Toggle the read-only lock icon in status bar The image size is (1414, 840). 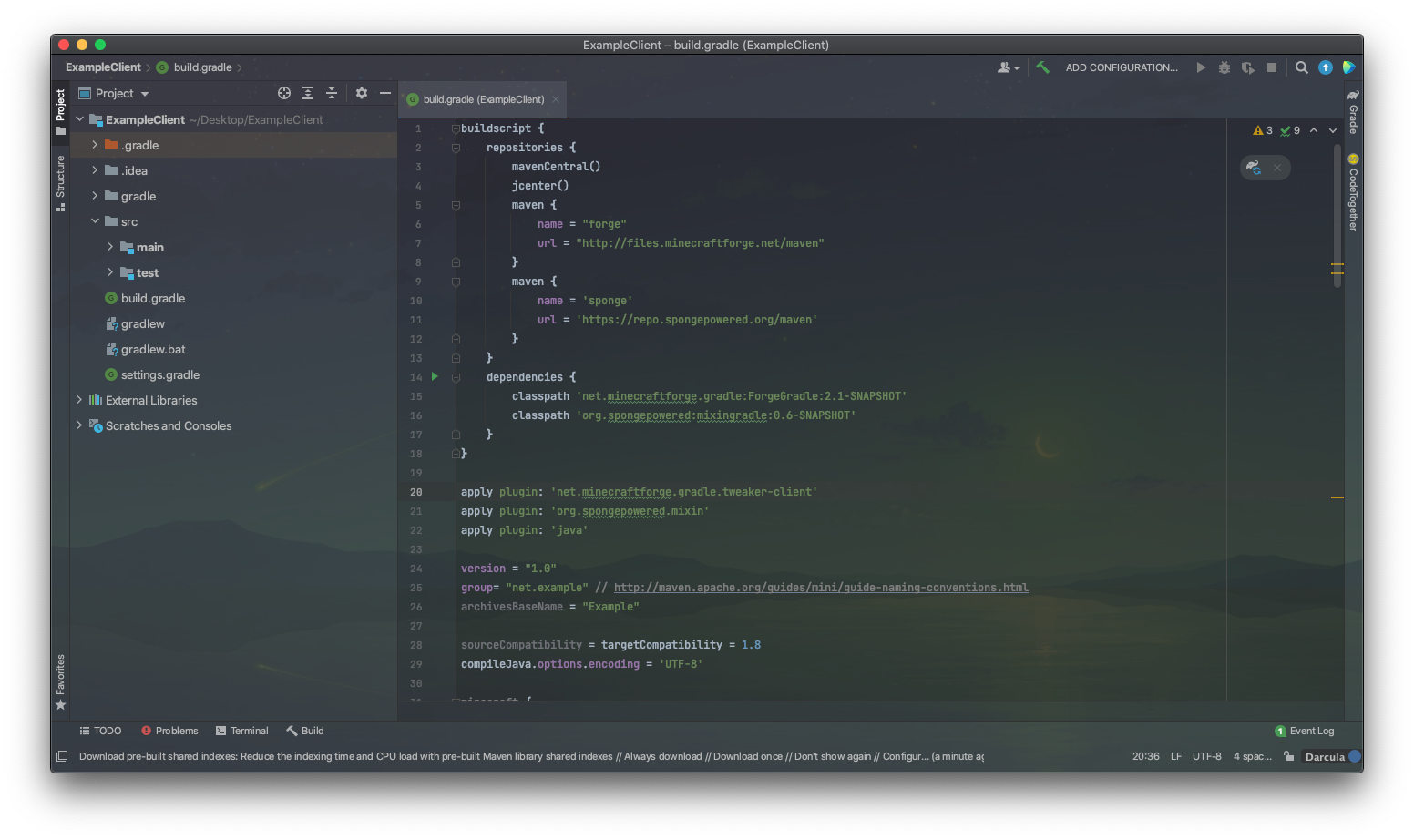pos(1288,756)
